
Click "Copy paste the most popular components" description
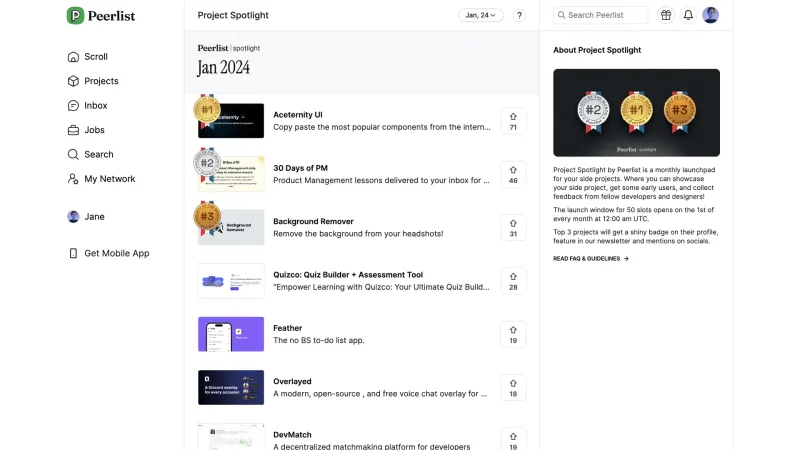coord(382,127)
